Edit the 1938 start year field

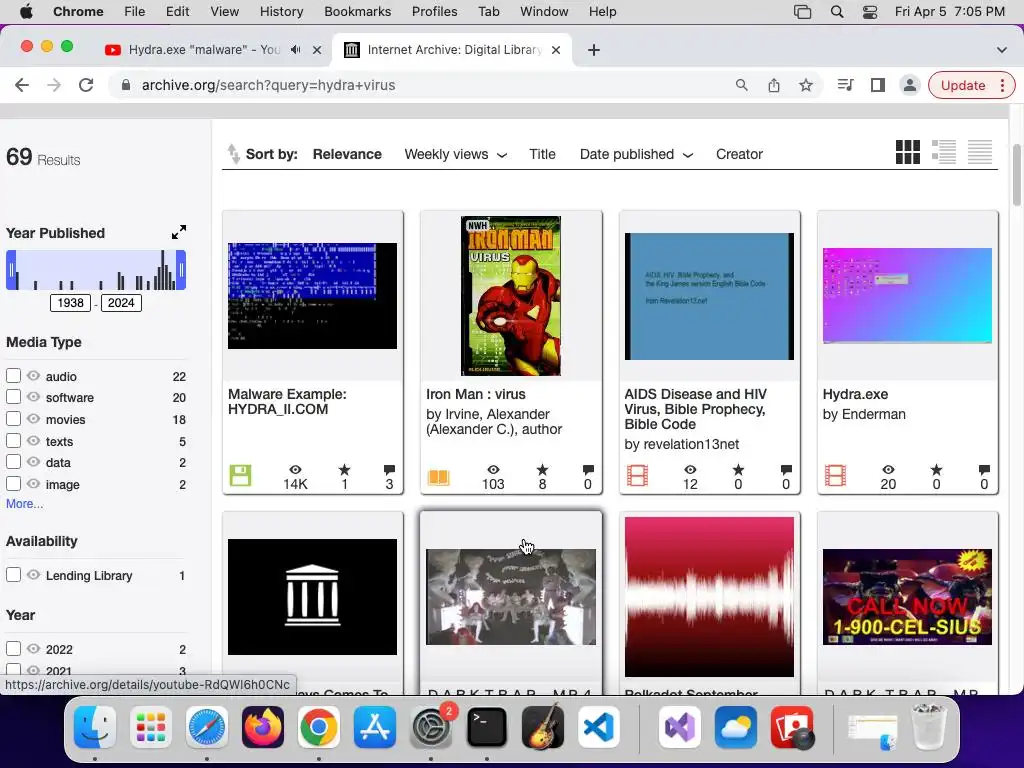coord(71,302)
